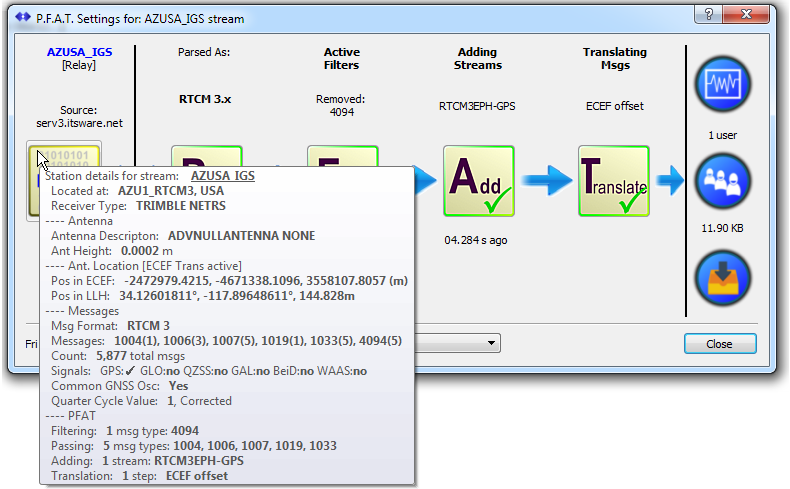The image size is (790, 489).
Task: Click the RTCM3EPH-GPS added stream label
Action: tap(478, 105)
